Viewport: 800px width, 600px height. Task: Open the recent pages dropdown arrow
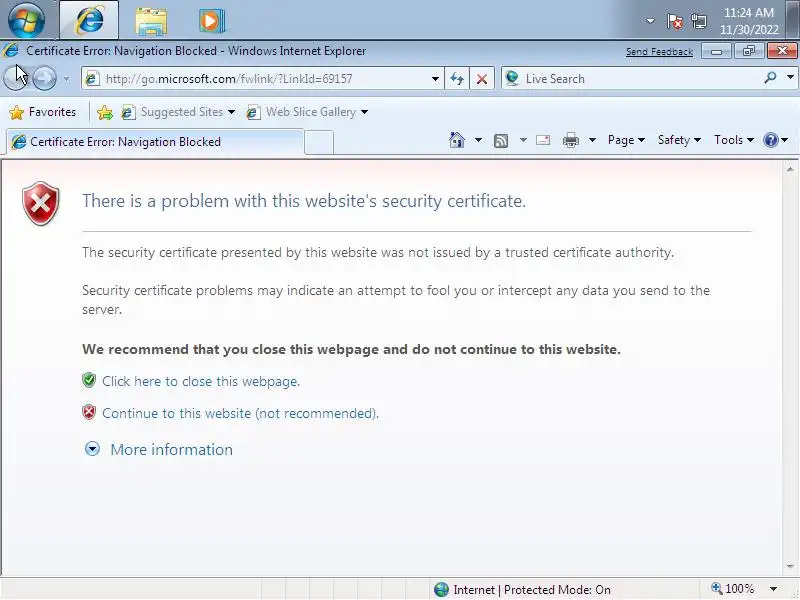tap(66, 79)
